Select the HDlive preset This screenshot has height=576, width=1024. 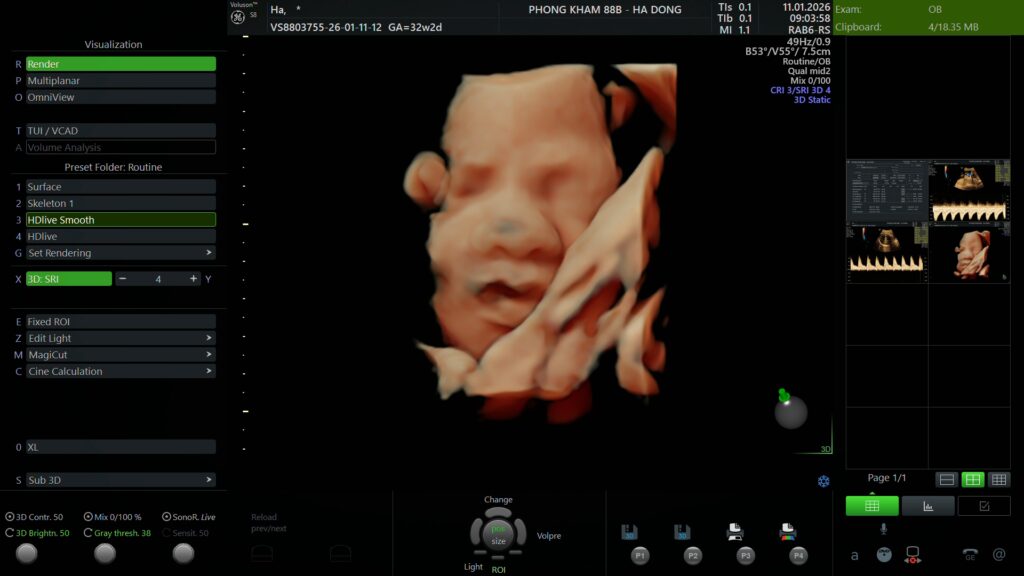point(120,237)
